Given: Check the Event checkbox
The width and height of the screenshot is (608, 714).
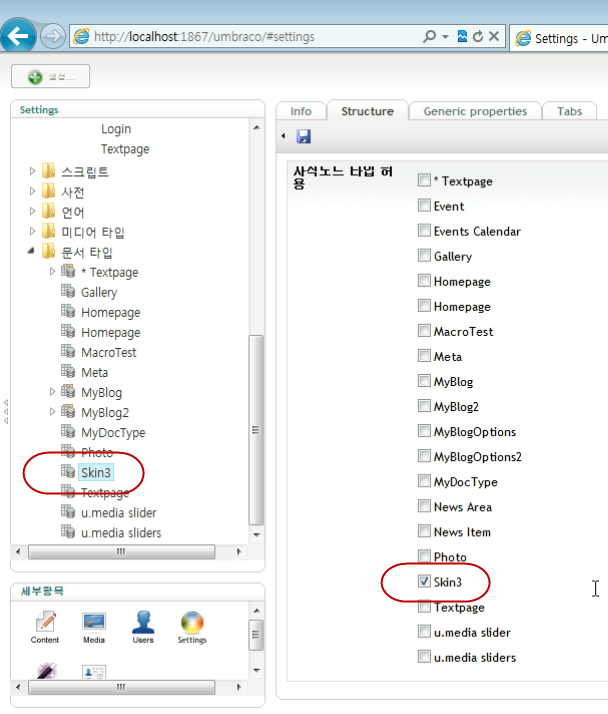Looking at the screenshot, I should tap(424, 205).
